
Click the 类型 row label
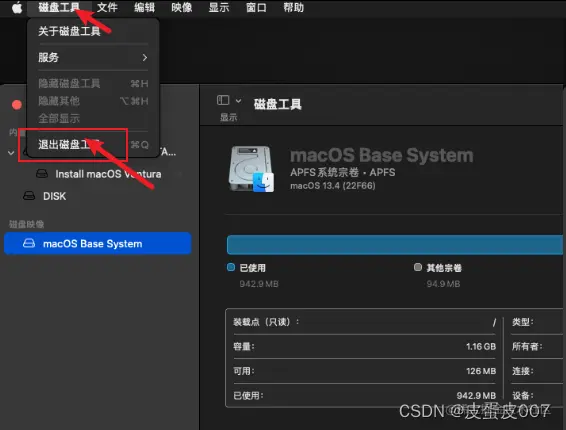pos(523,322)
